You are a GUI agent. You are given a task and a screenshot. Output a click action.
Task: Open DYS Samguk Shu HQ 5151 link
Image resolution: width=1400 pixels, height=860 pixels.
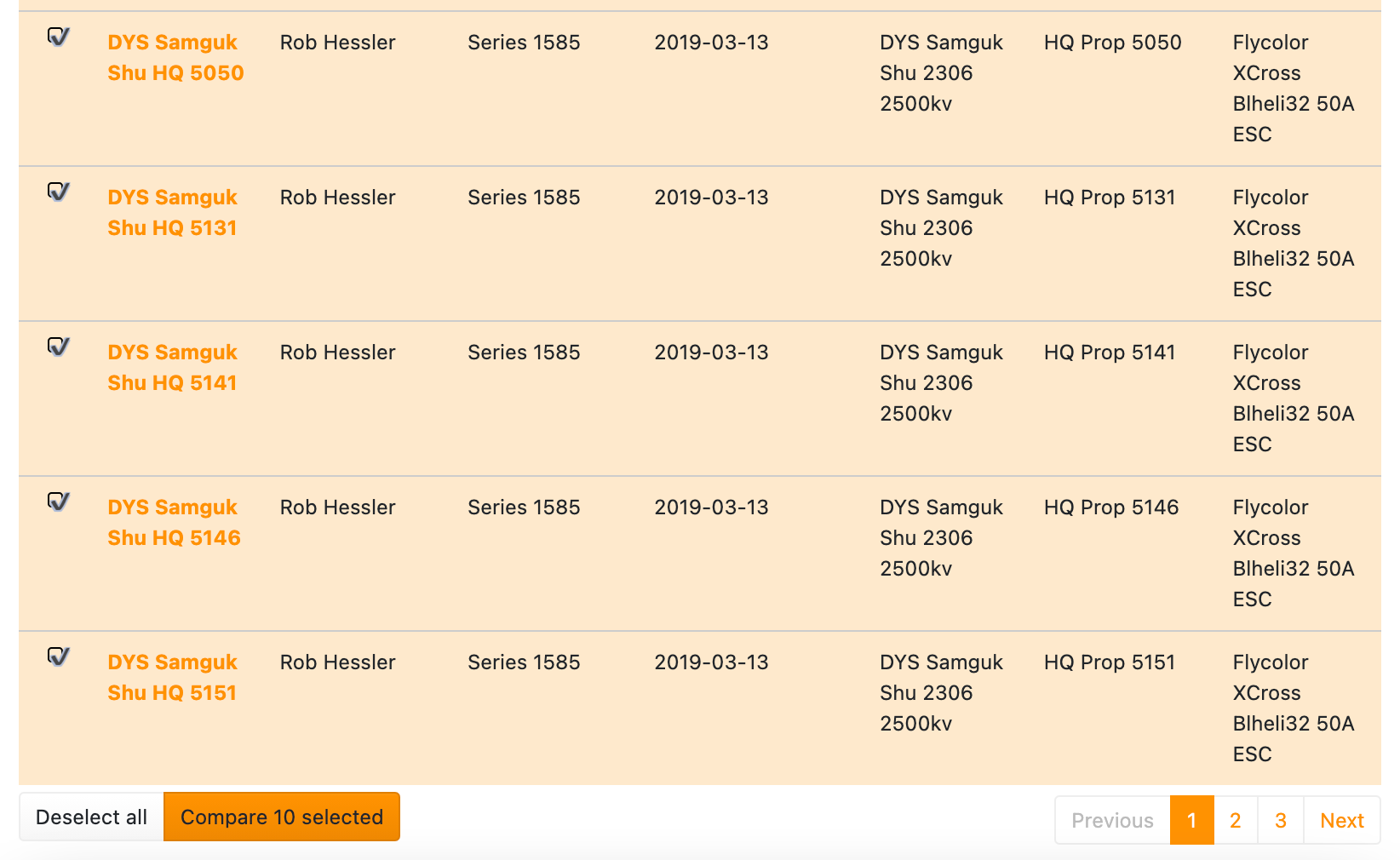172,678
